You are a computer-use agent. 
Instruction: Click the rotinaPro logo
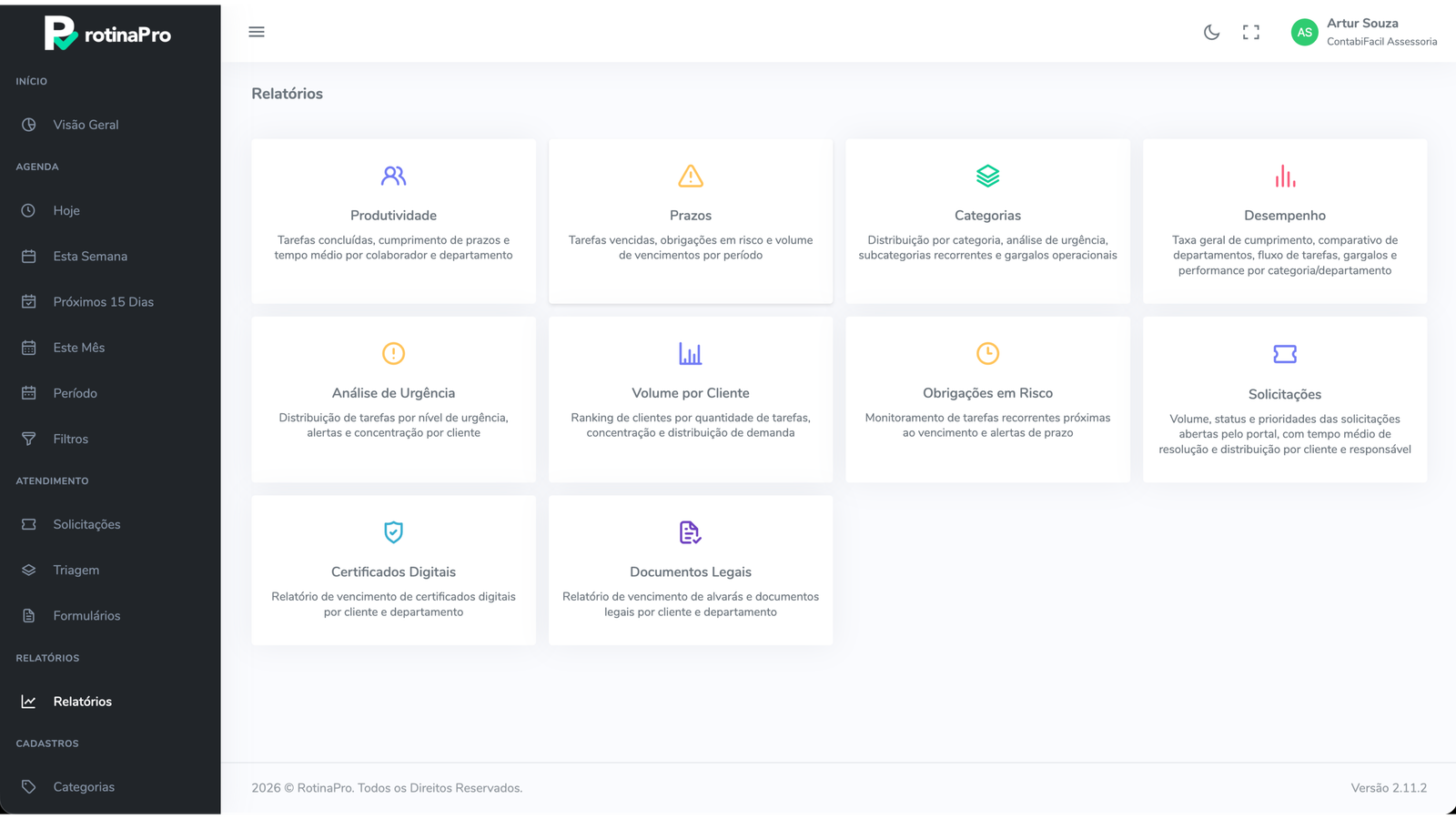pyautogui.click(x=107, y=34)
